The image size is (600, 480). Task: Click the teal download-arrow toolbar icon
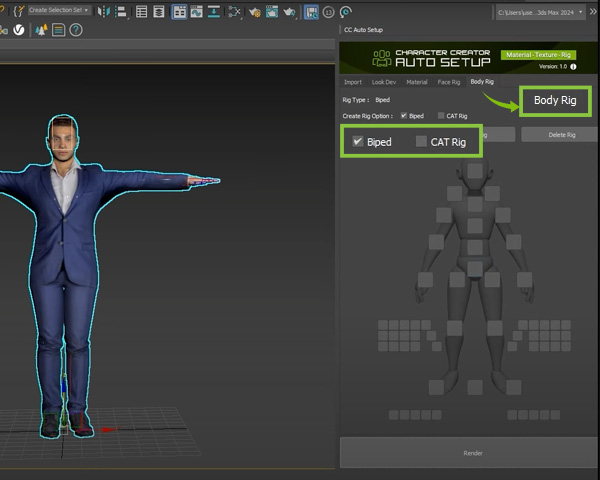[x=214, y=12]
